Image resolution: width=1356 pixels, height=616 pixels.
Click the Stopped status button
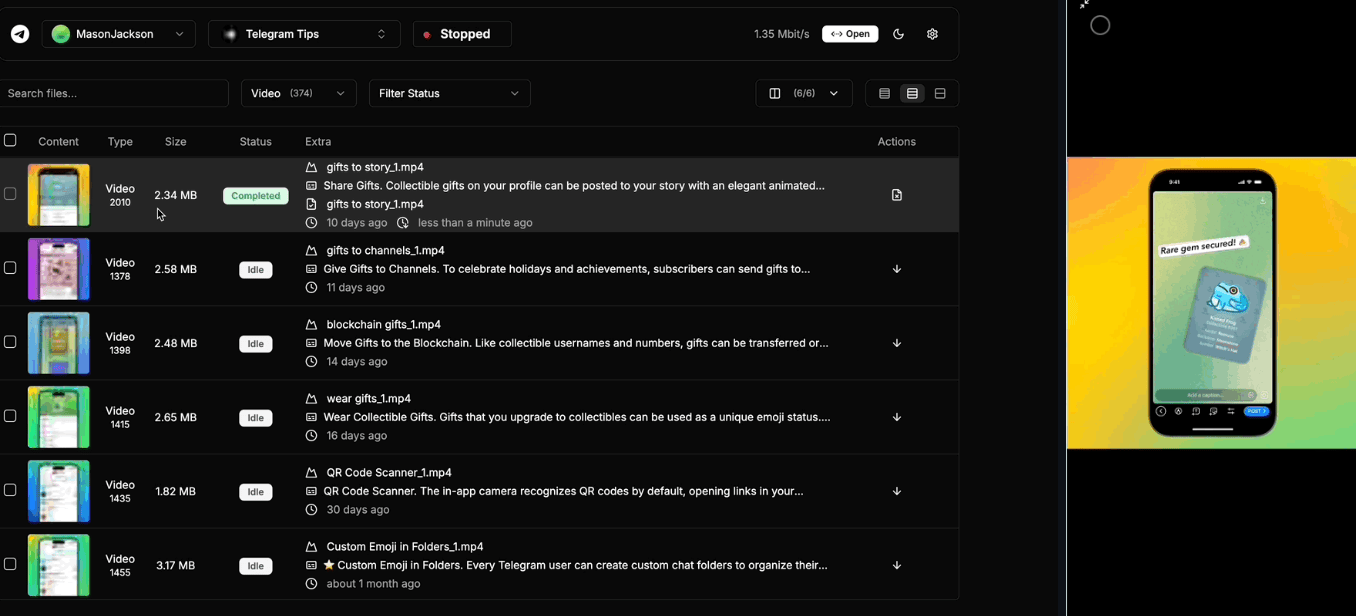coord(462,34)
